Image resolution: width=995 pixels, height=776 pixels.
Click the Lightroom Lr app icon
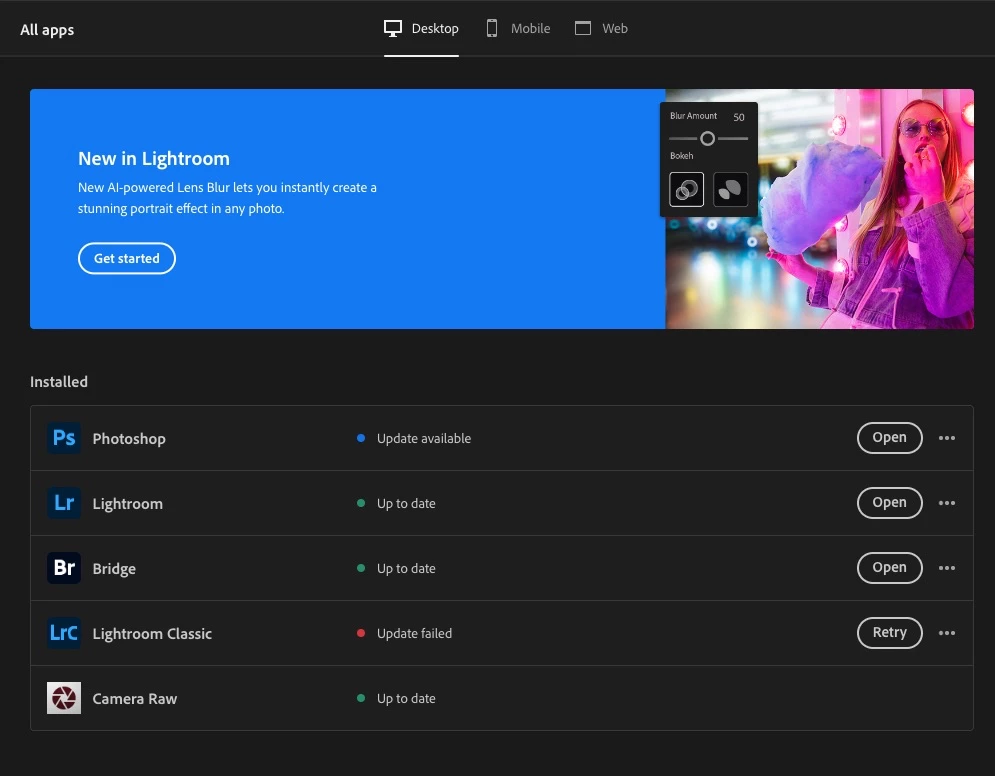coord(64,503)
